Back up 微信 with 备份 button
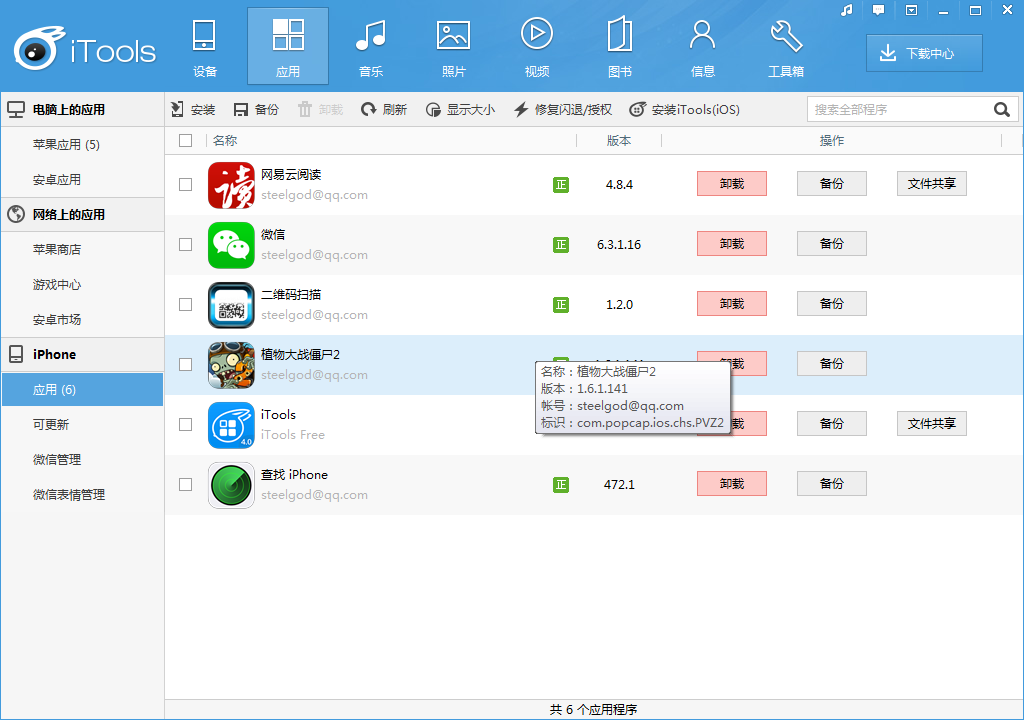This screenshot has height=720, width=1024. [832, 244]
